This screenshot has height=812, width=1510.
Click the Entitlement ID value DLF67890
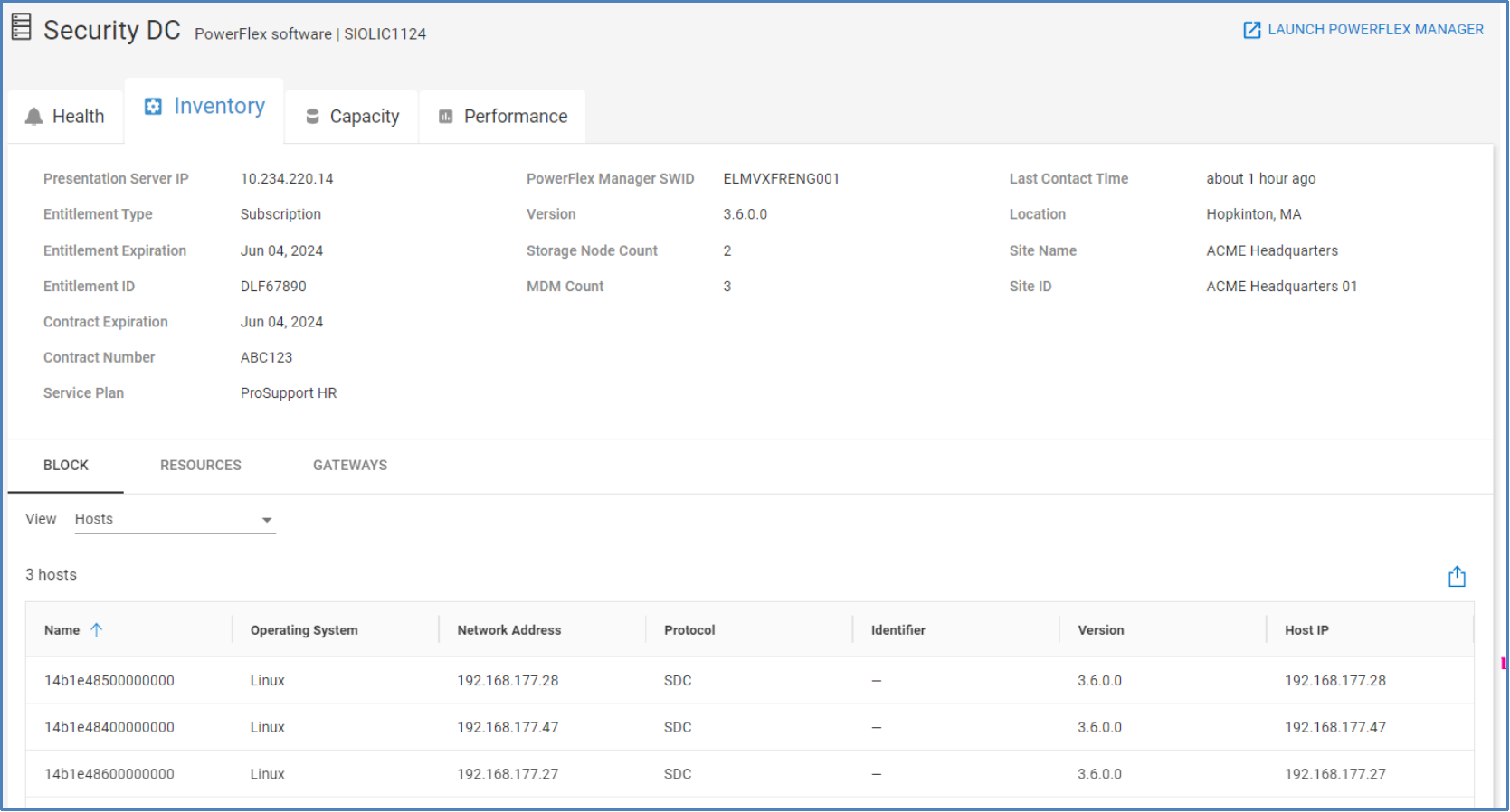point(273,287)
